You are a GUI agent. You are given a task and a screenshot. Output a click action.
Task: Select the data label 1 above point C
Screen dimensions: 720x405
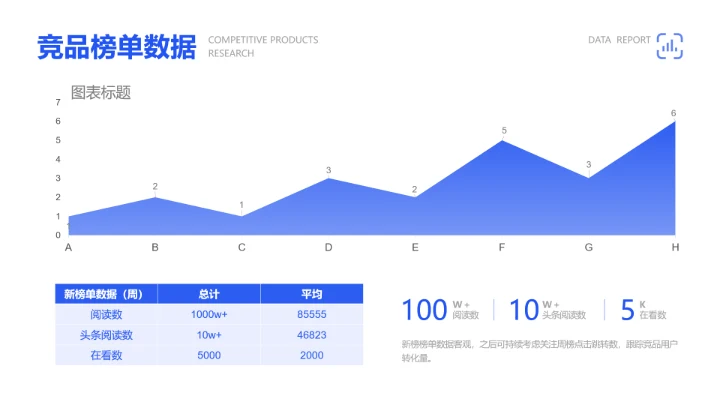tap(241, 206)
